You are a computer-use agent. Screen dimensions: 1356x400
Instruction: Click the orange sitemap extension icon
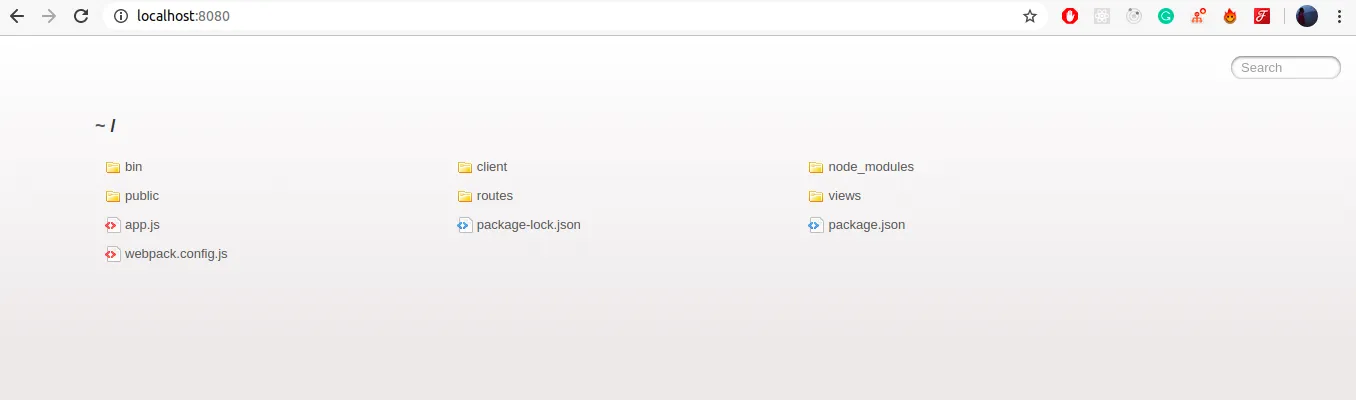click(x=1198, y=16)
